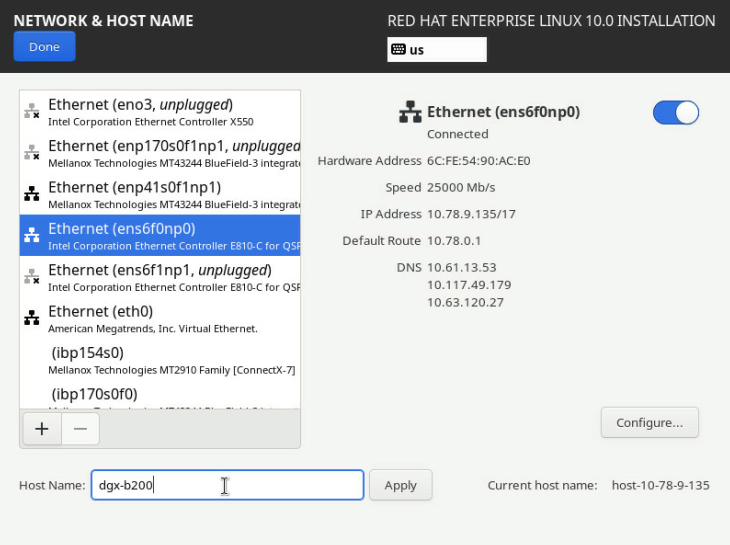Toggle the ens6f0np0 connection switch off

[x=676, y=113]
